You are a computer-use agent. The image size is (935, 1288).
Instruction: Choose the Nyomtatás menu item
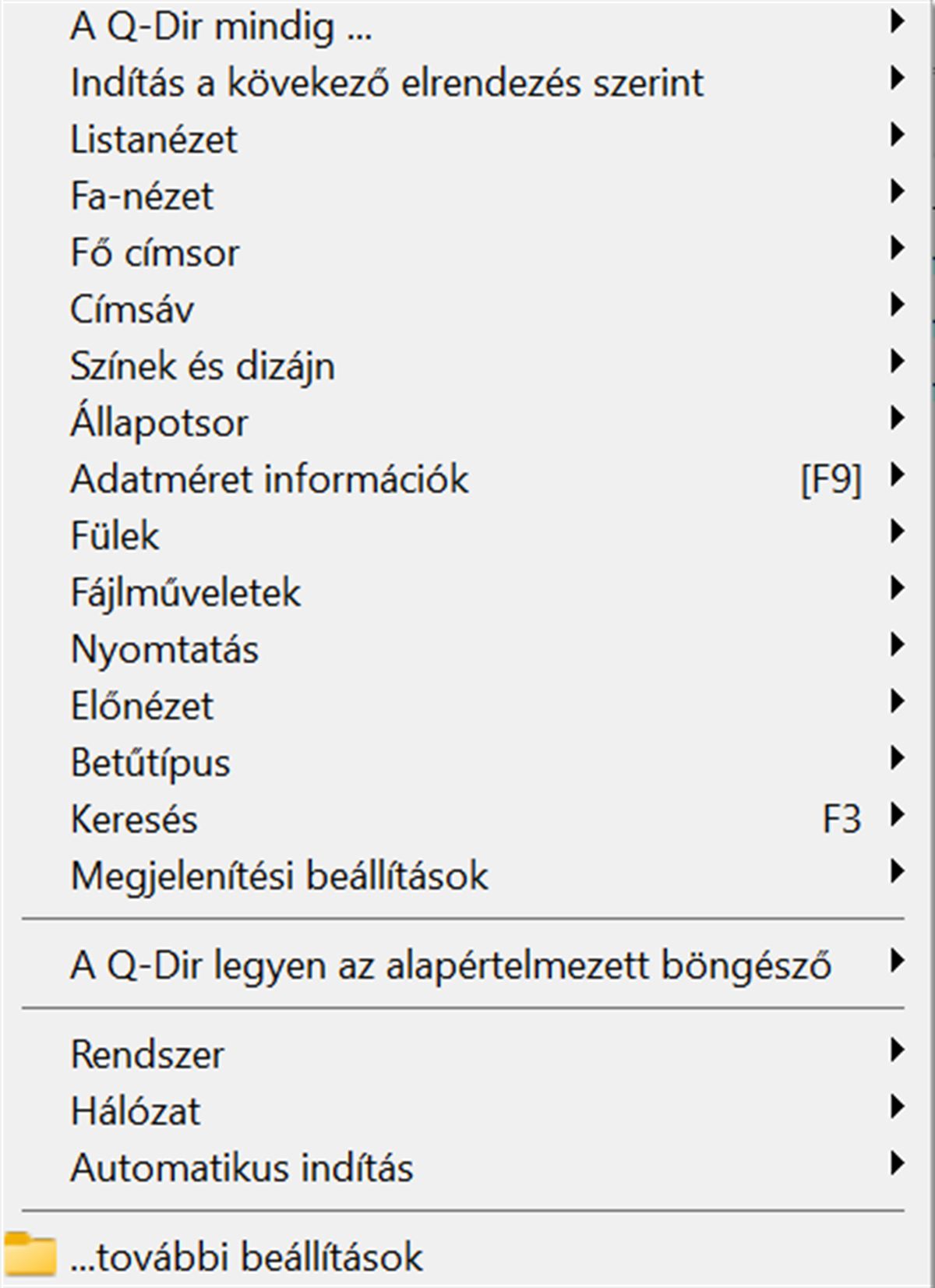pyautogui.click(x=164, y=649)
